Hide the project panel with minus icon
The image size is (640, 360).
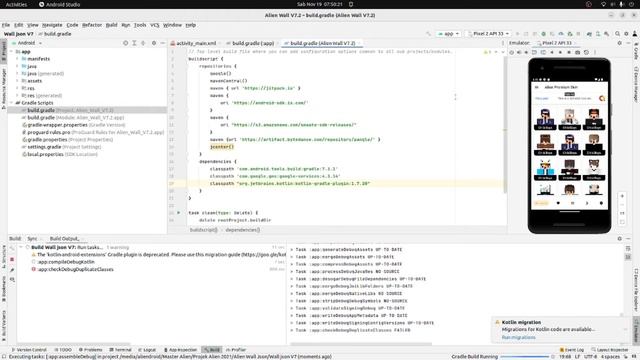point(162,43)
